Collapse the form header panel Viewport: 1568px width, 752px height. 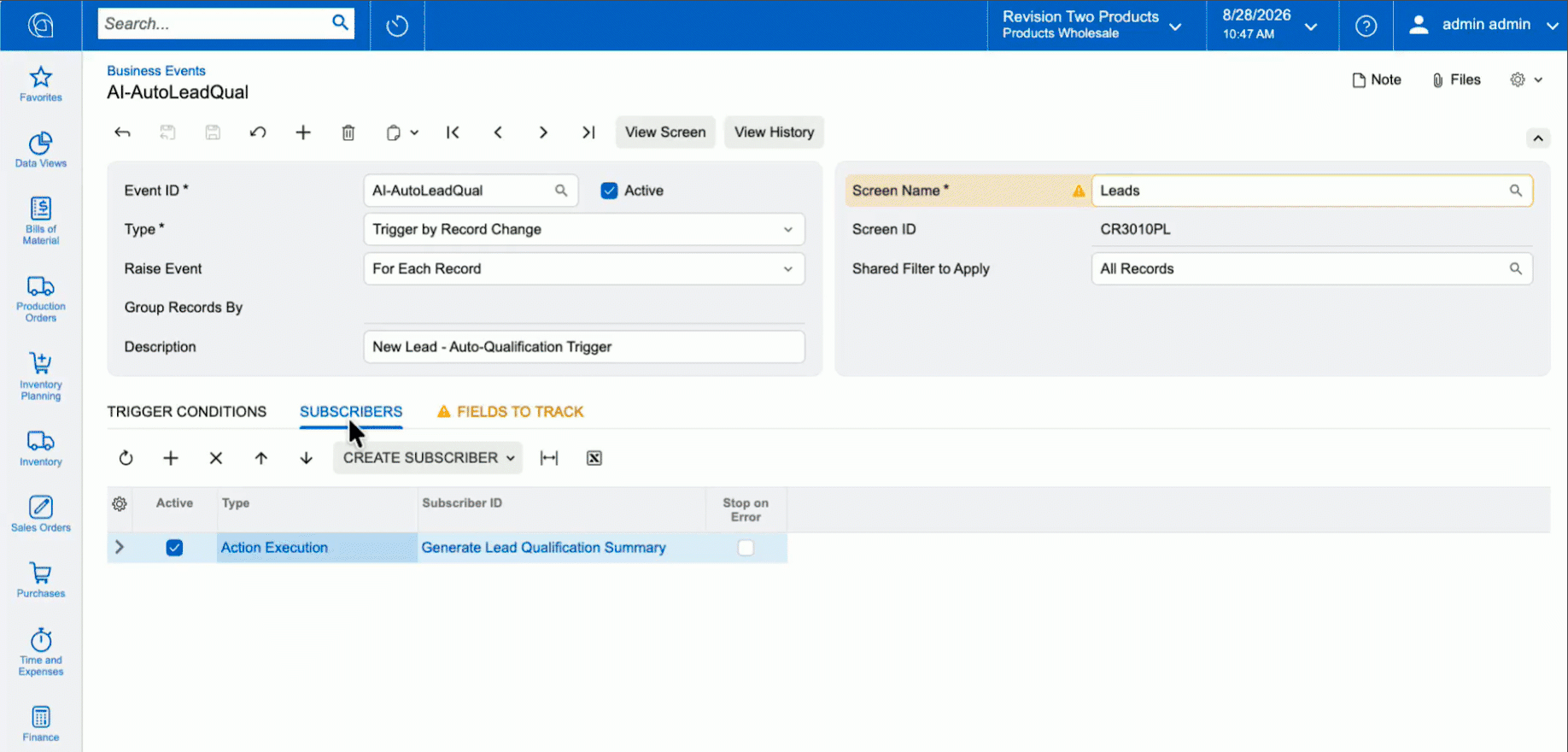1538,138
